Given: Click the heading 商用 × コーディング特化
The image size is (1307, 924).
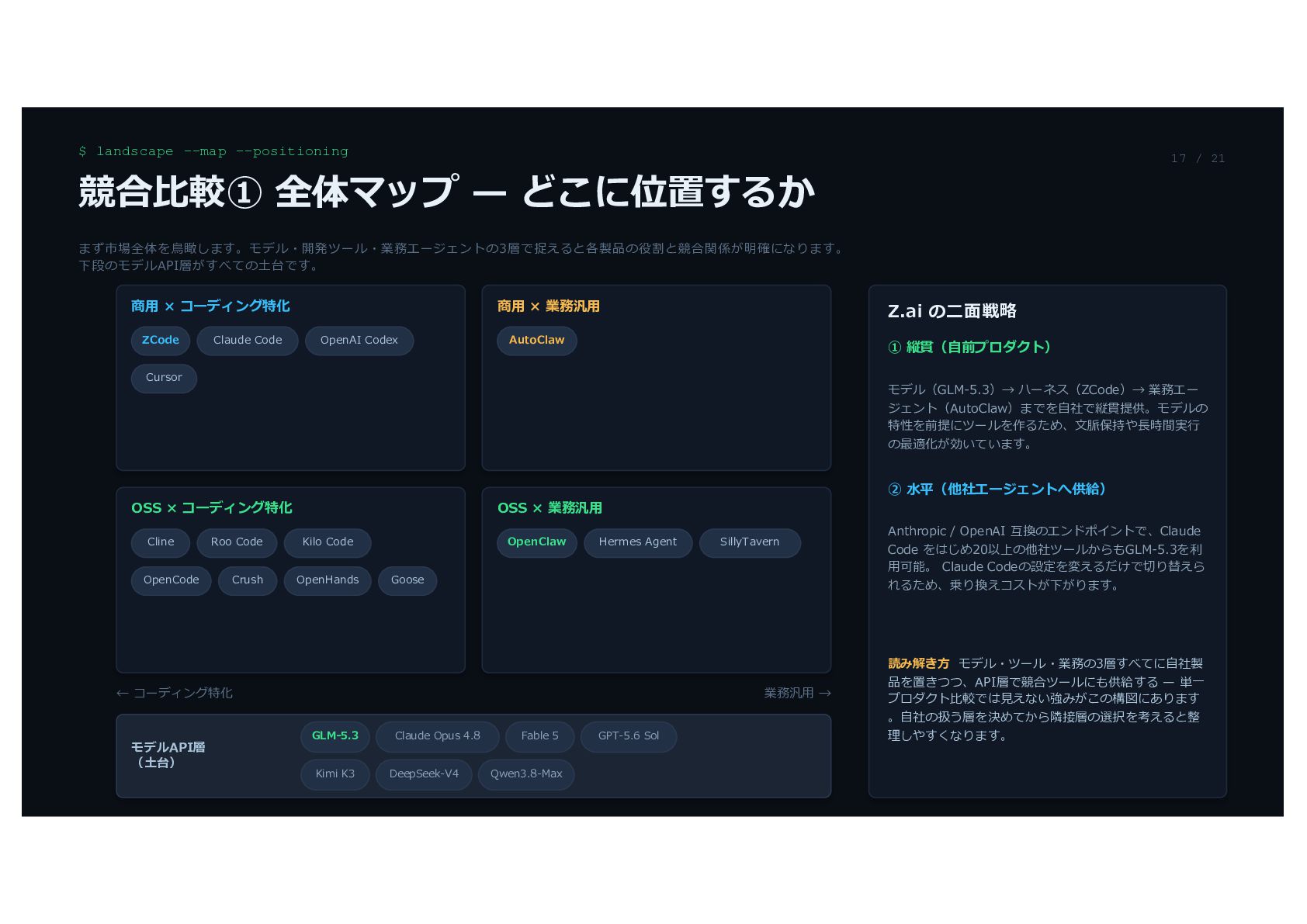Looking at the screenshot, I should click(x=210, y=306).
